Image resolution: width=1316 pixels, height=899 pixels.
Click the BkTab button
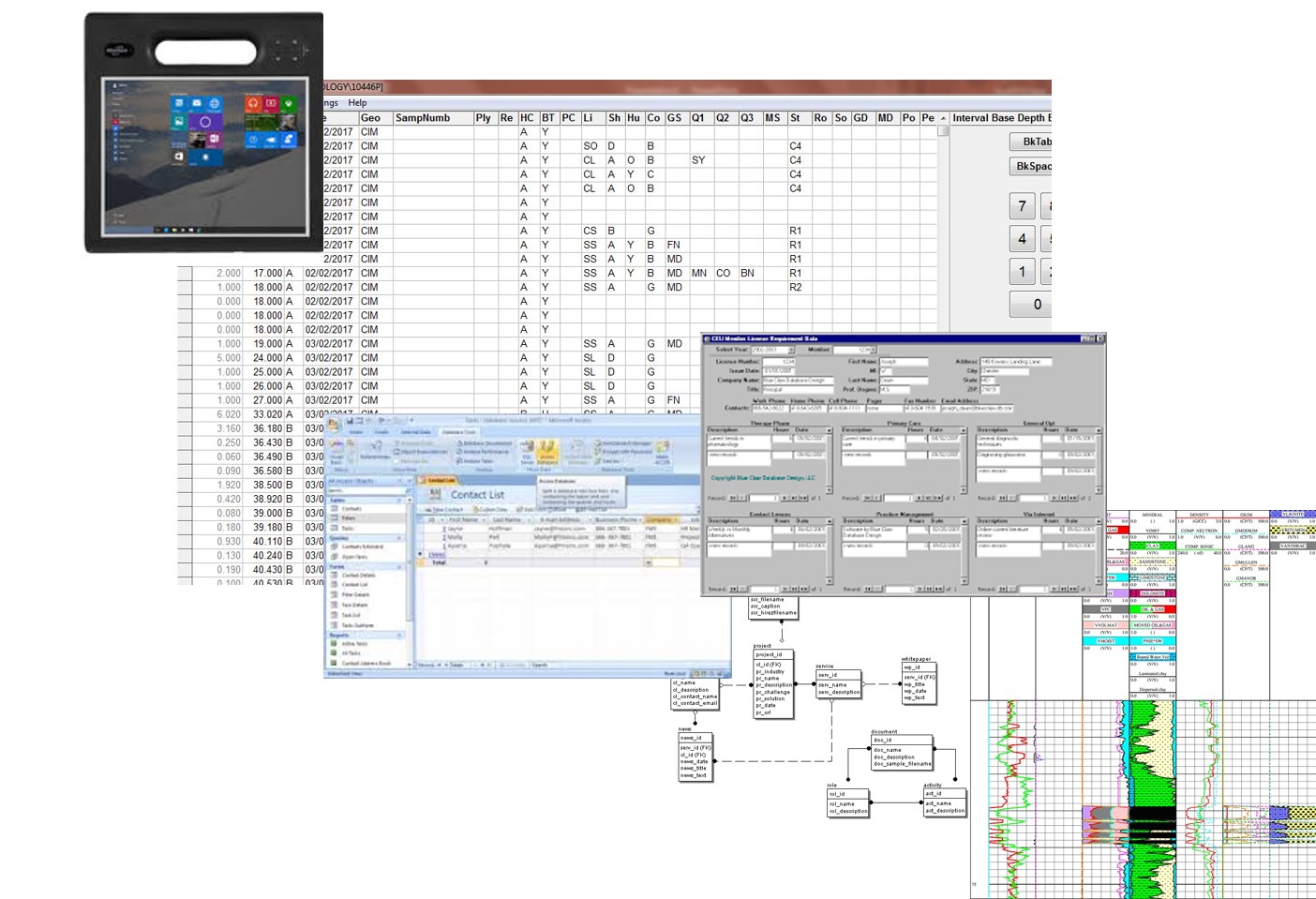point(1032,142)
